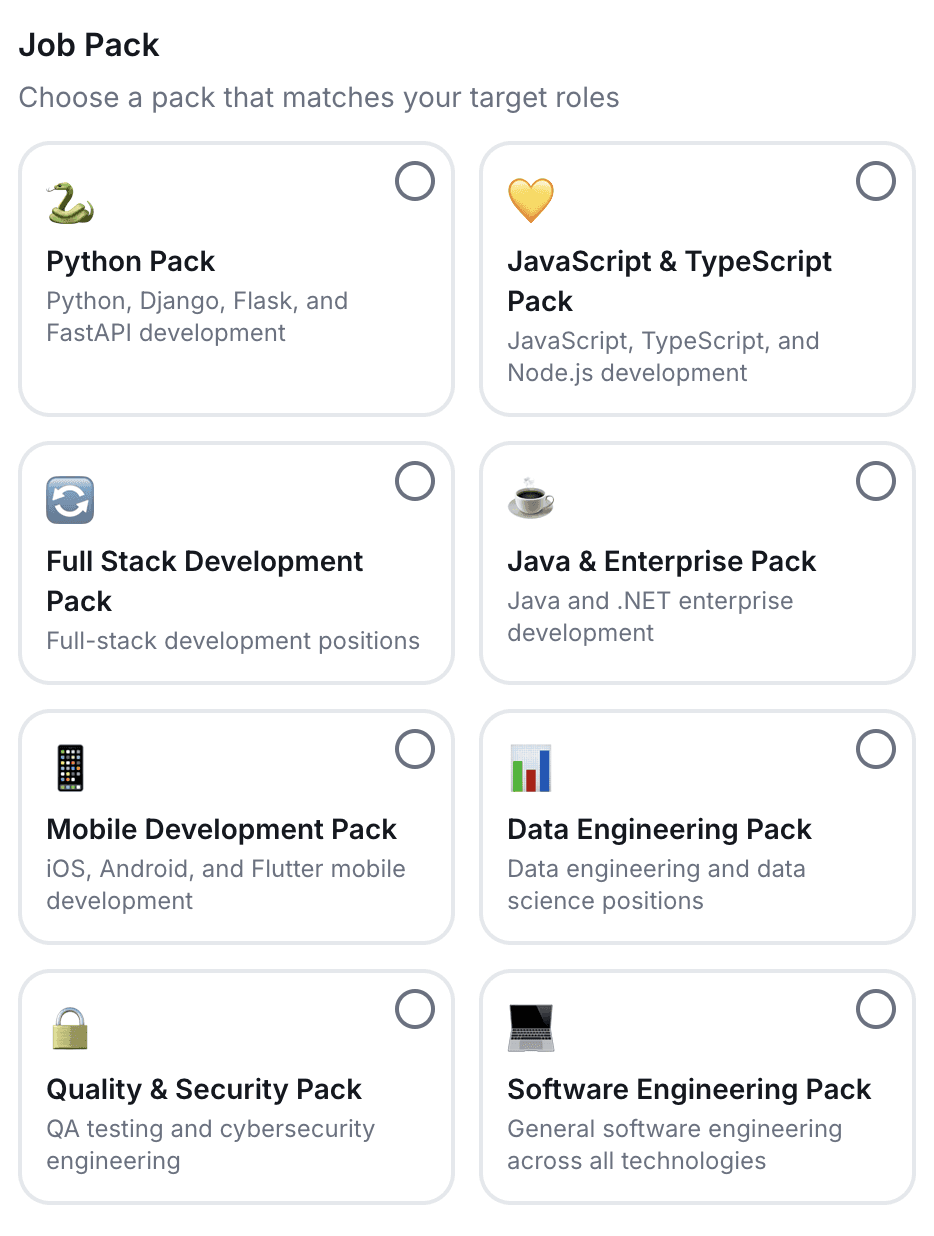Click the snake icon on Python Pack

coord(70,201)
